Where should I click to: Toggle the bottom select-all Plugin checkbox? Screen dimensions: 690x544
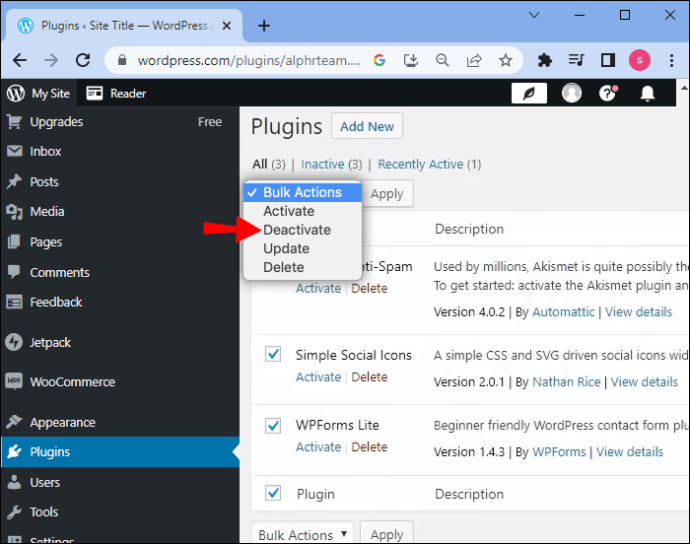tap(273, 493)
